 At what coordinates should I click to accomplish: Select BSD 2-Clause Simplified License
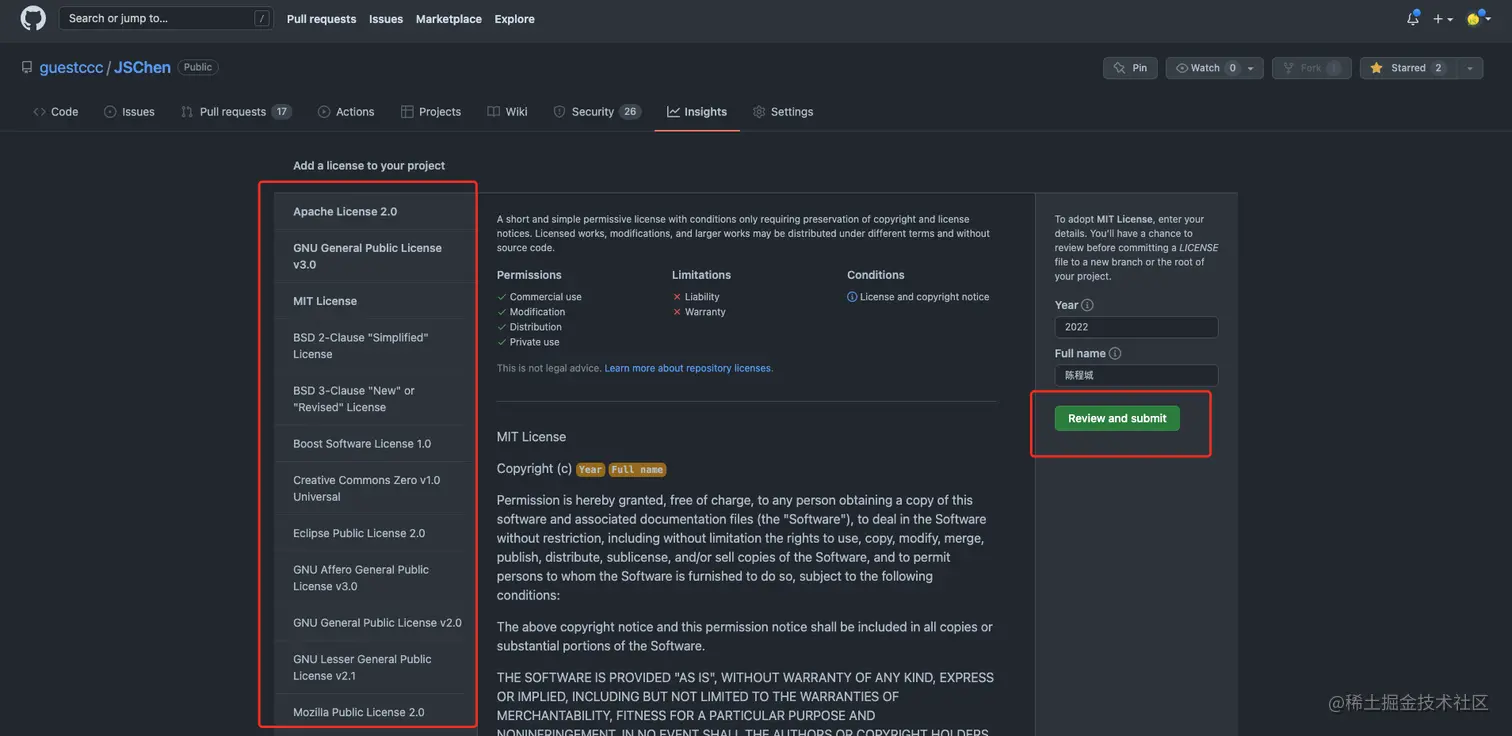point(375,346)
